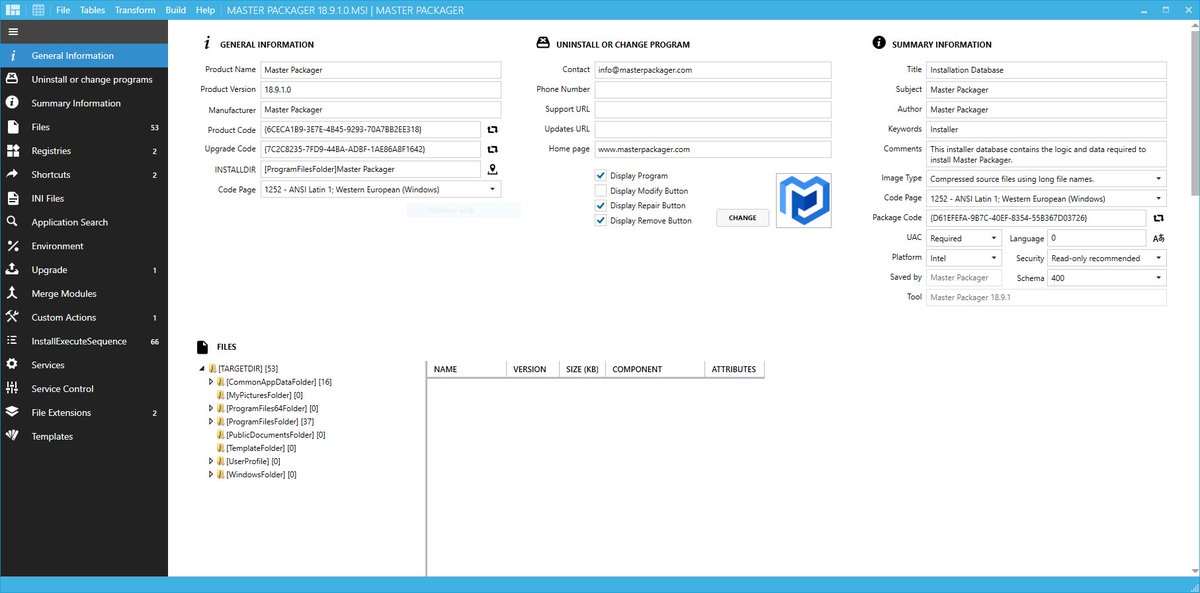Collapse the [TARGETDIR] tree node
Viewport: 1200px width, 593px height.
(x=202, y=369)
